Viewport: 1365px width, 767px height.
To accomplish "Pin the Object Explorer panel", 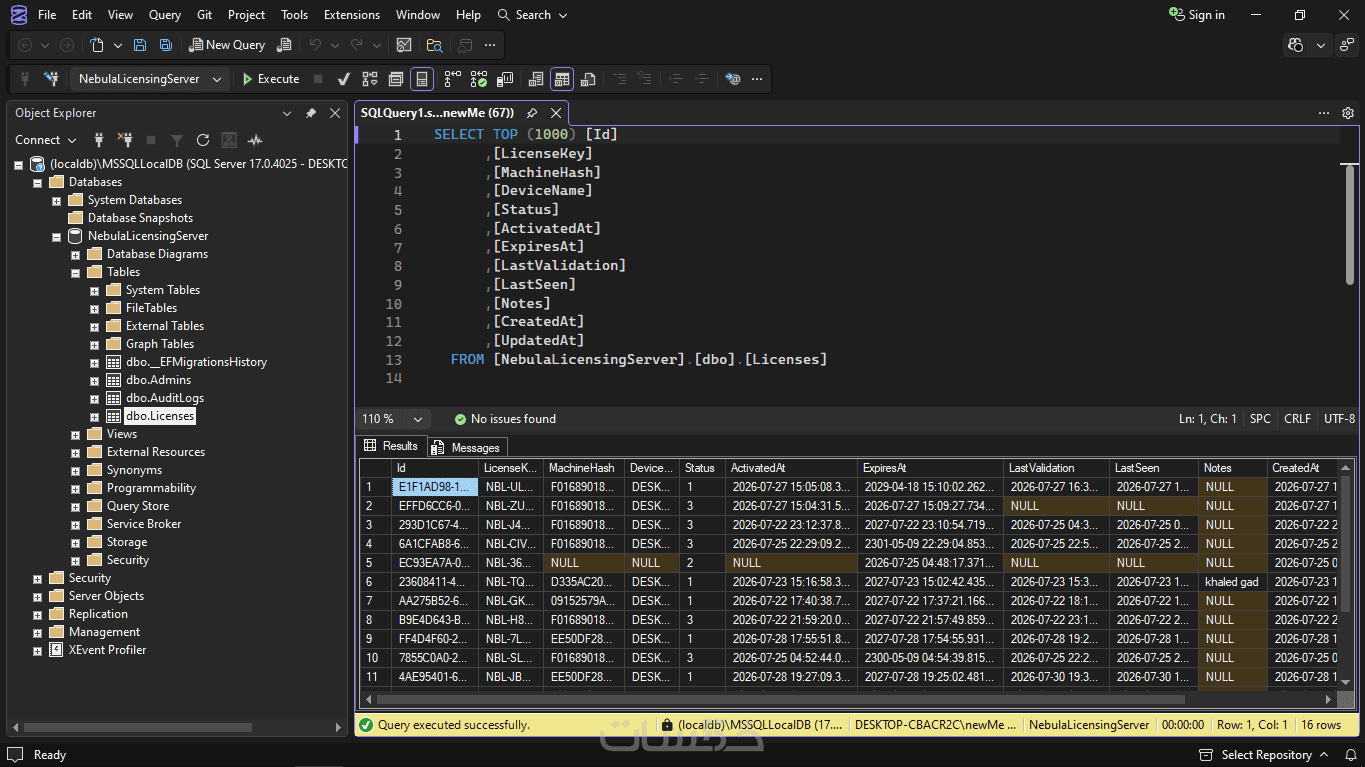I will coord(311,113).
